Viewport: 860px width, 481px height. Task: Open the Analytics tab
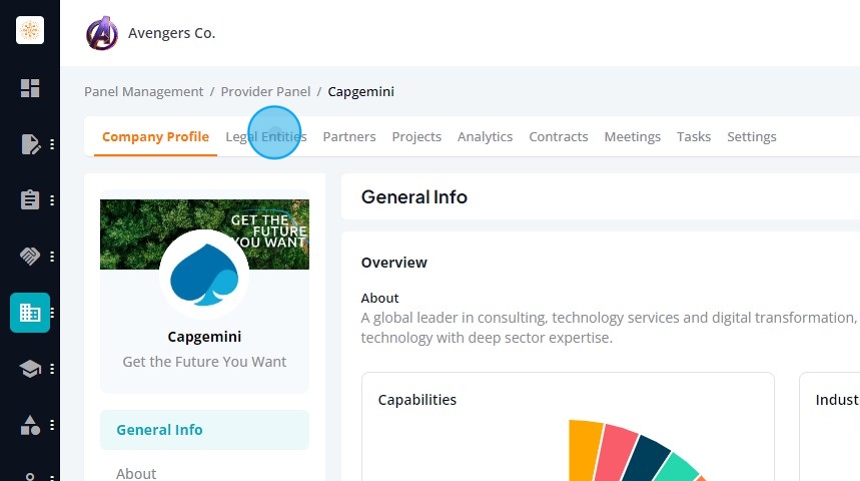(x=485, y=137)
